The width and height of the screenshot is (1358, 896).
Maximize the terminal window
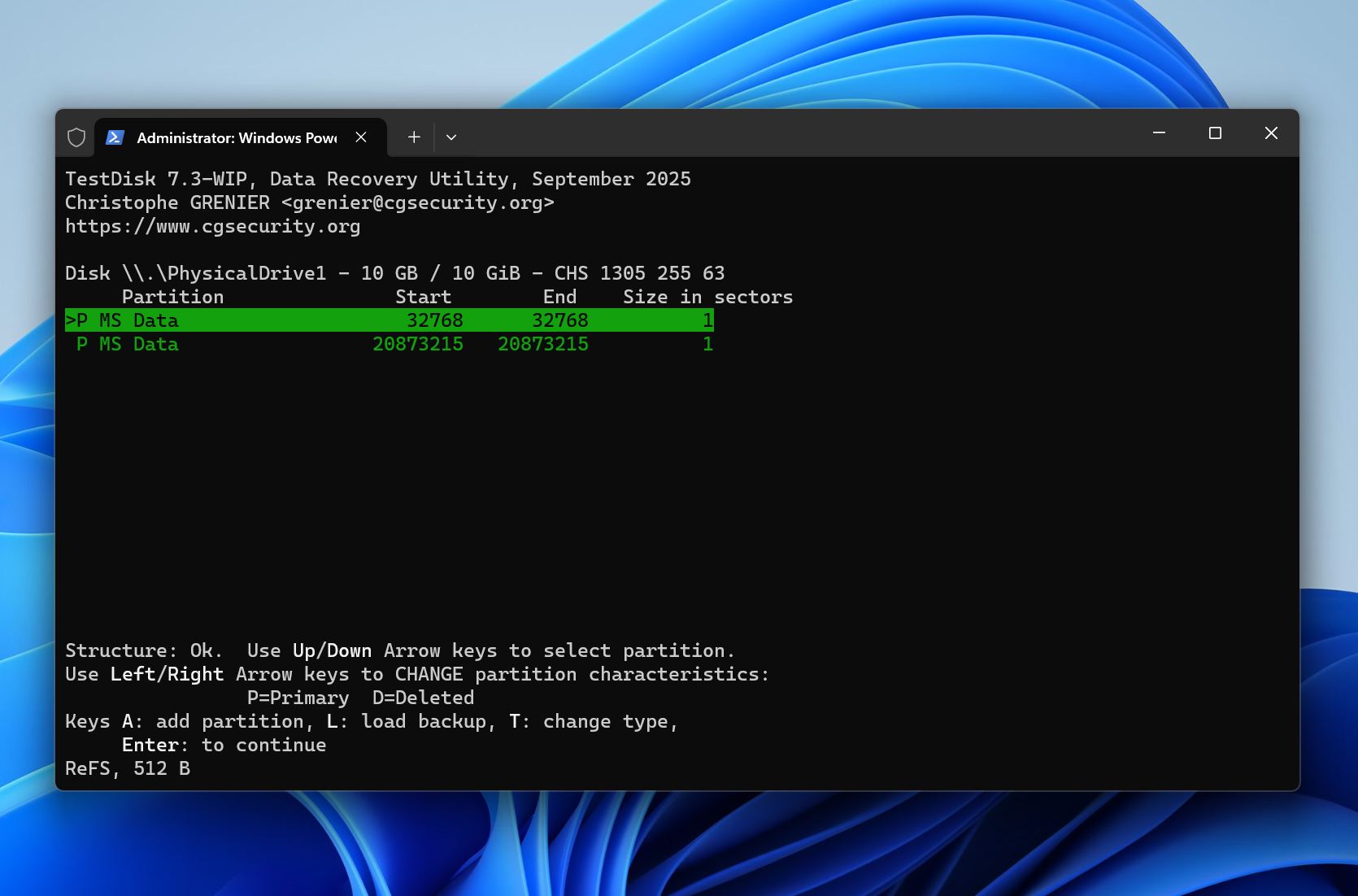click(1215, 133)
